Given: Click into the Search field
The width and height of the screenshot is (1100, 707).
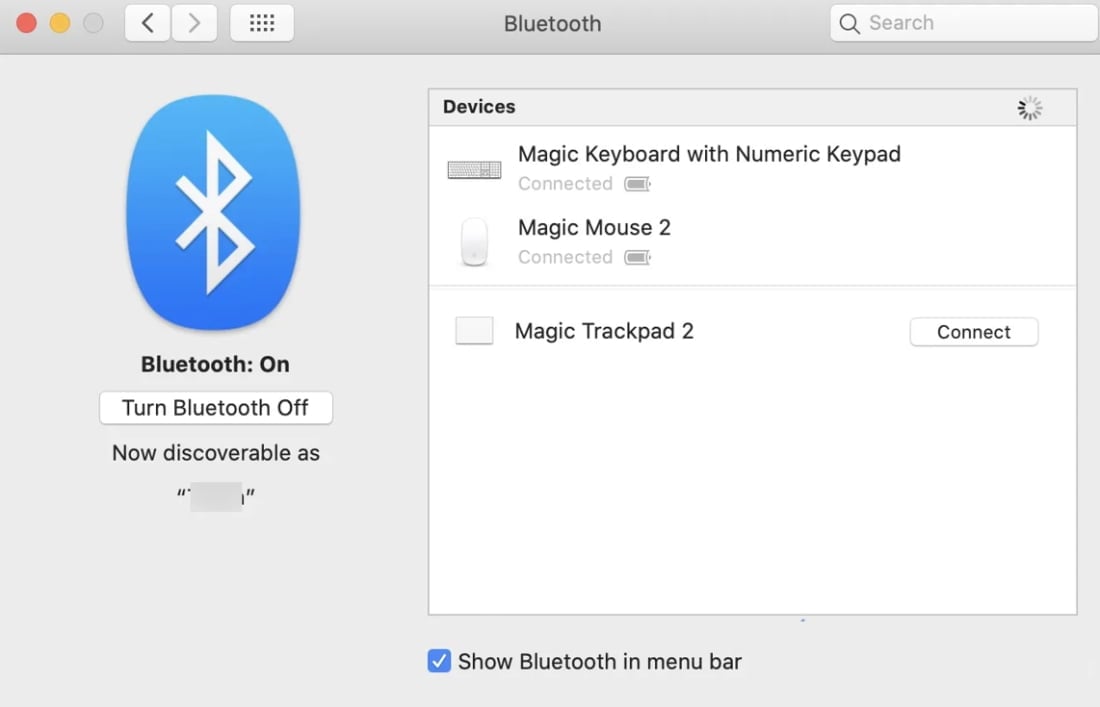Looking at the screenshot, I should (965, 23).
